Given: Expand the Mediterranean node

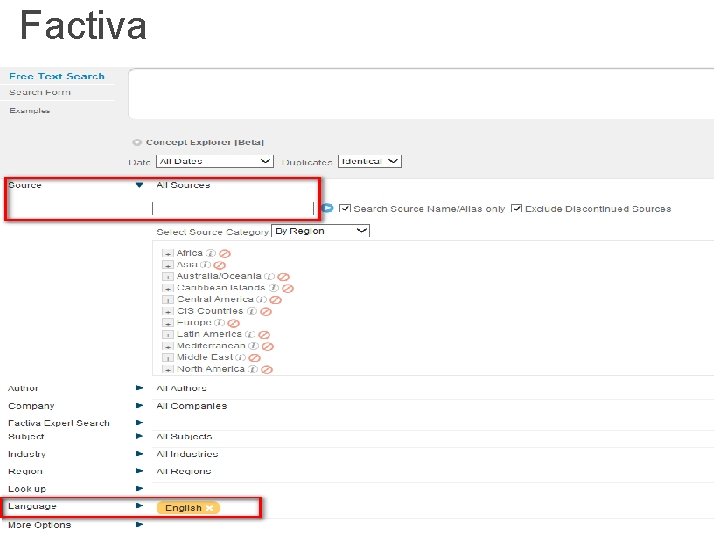Looking at the screenshot, I should tap(168, 346).
